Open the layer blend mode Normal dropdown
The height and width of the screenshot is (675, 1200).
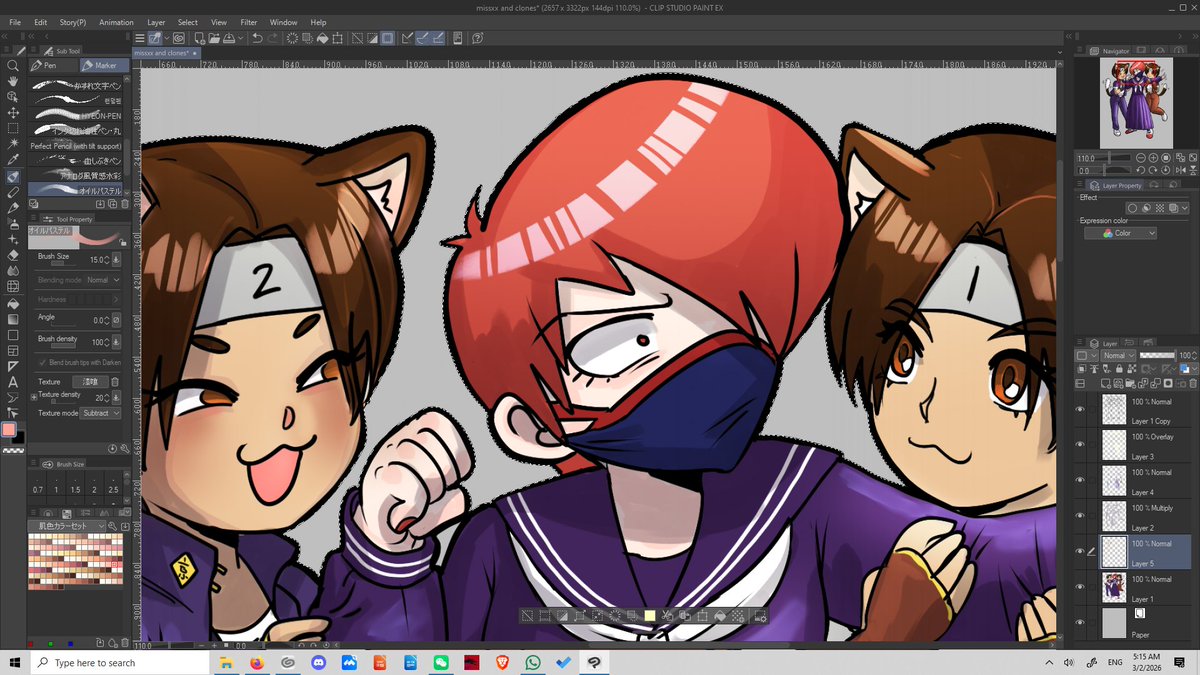pyautogui.click(x=1118, y=355)
